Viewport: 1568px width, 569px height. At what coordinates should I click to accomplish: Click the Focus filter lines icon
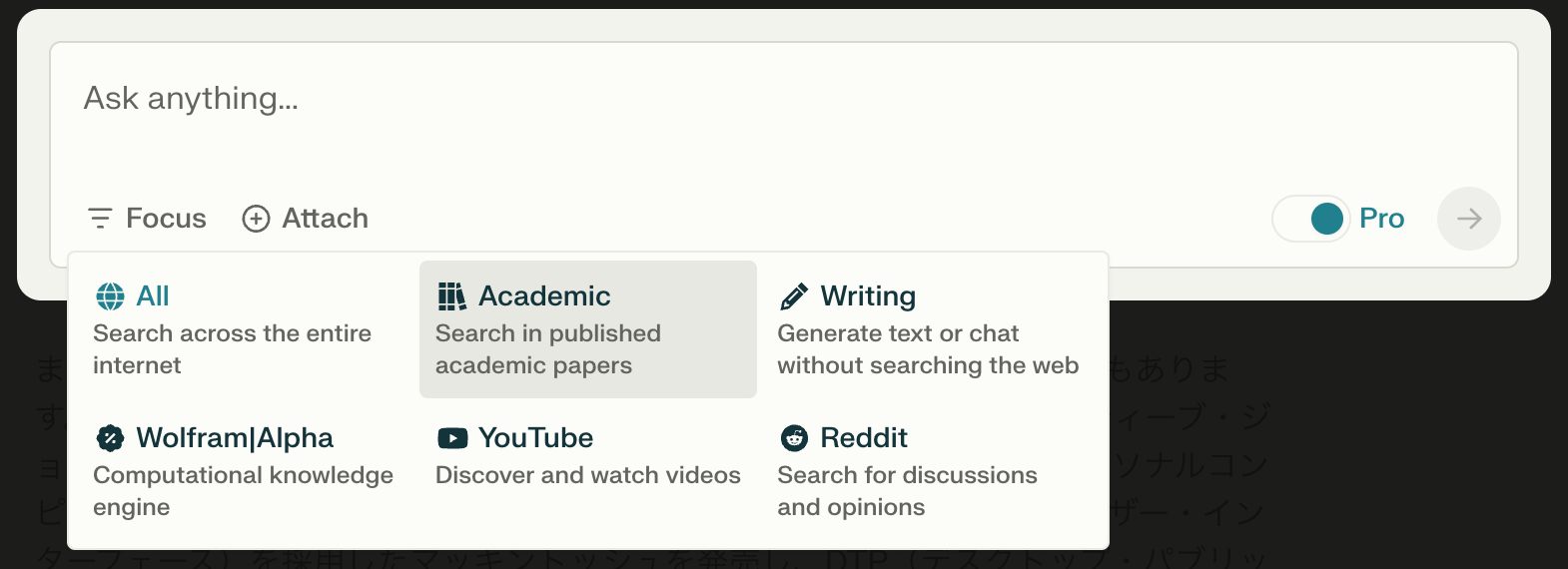[100, 219]
